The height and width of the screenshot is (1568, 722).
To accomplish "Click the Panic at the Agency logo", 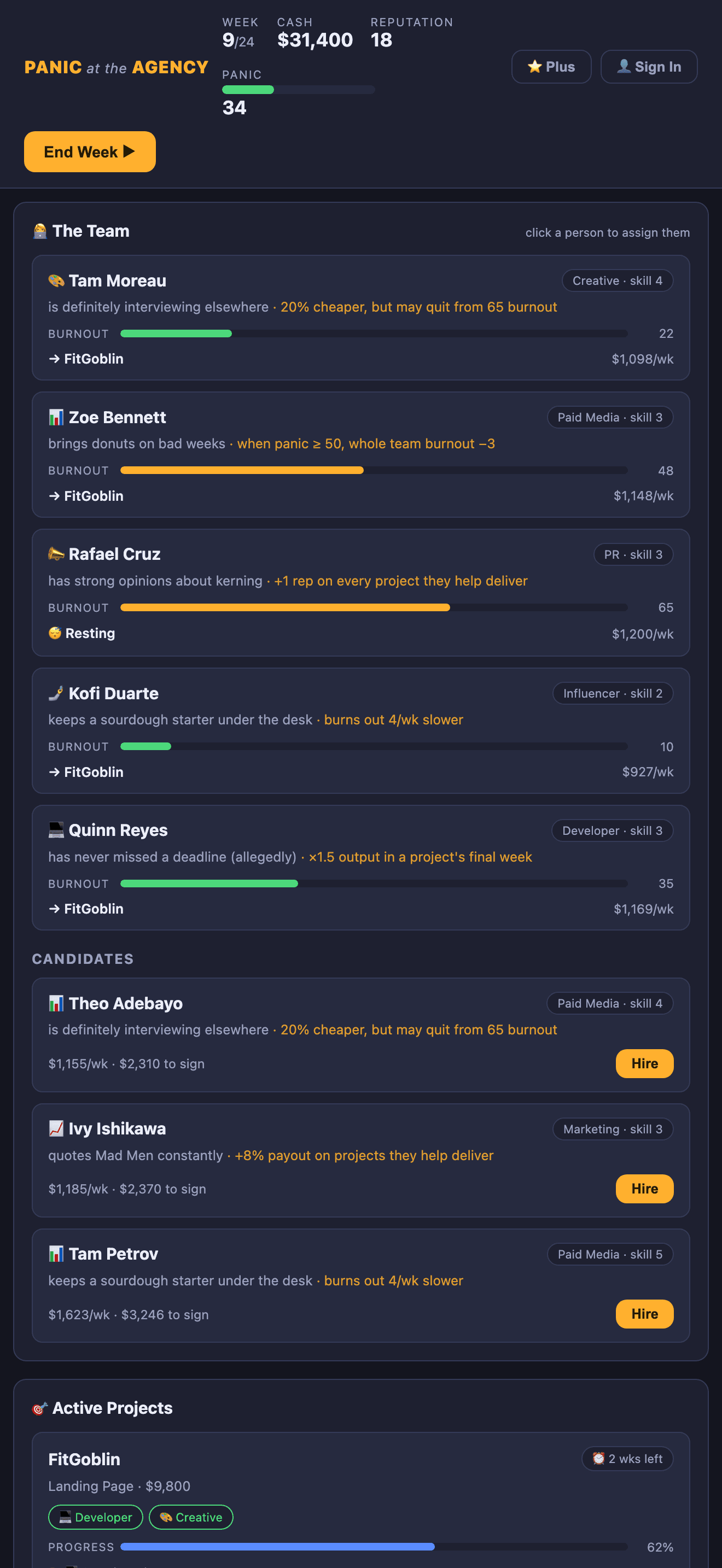I will coord(117,67).
